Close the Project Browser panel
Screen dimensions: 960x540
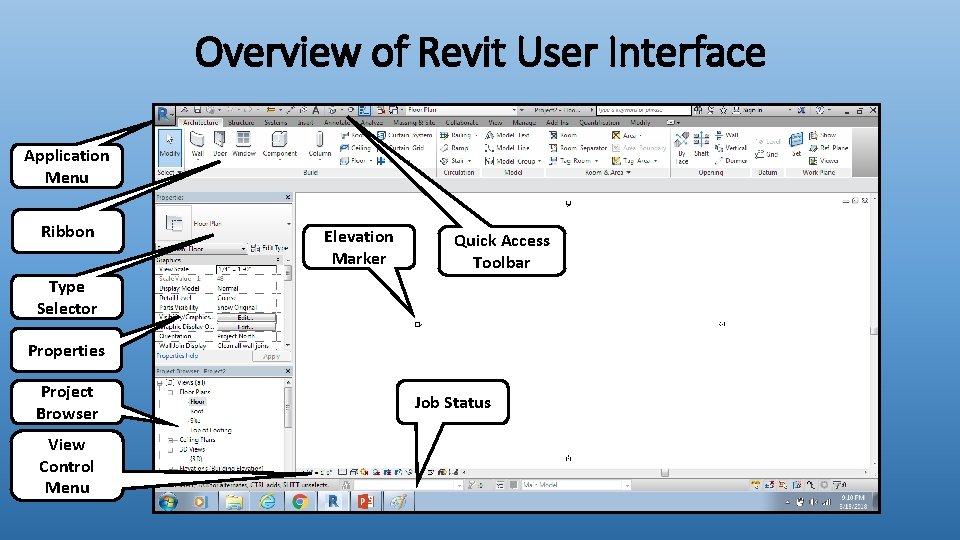tap(288, 371)
